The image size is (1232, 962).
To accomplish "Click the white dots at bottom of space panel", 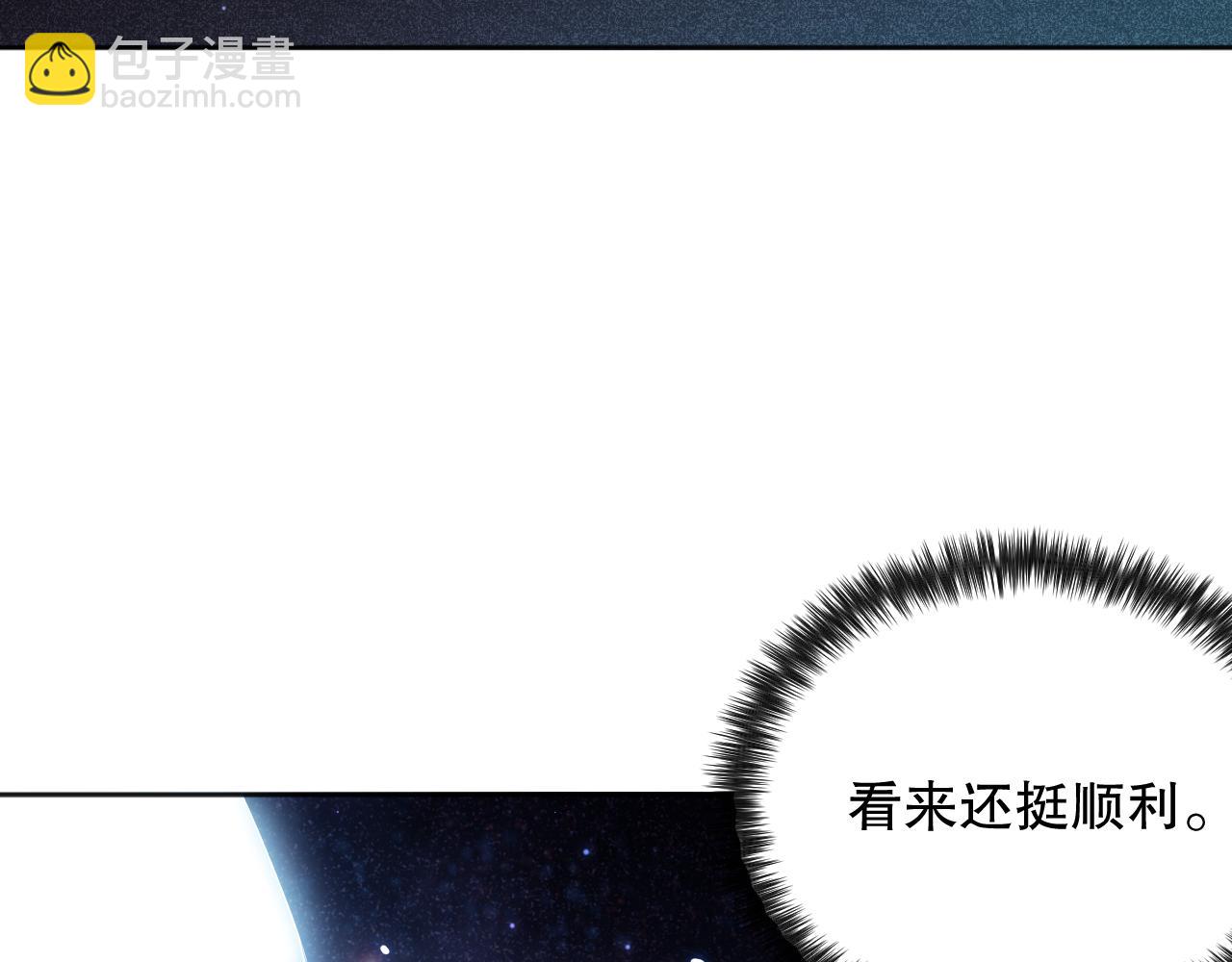I will pyautogui.click(x=385, y=950).
